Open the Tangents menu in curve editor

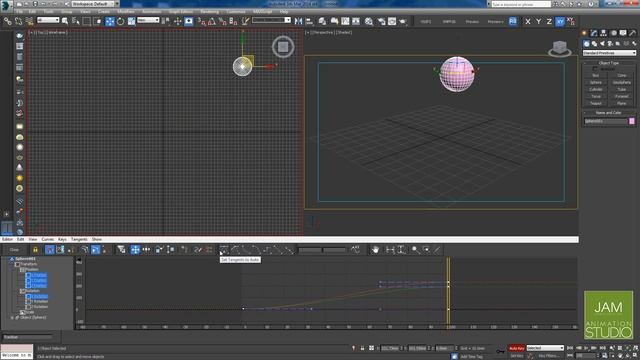[x=79, y=239]
